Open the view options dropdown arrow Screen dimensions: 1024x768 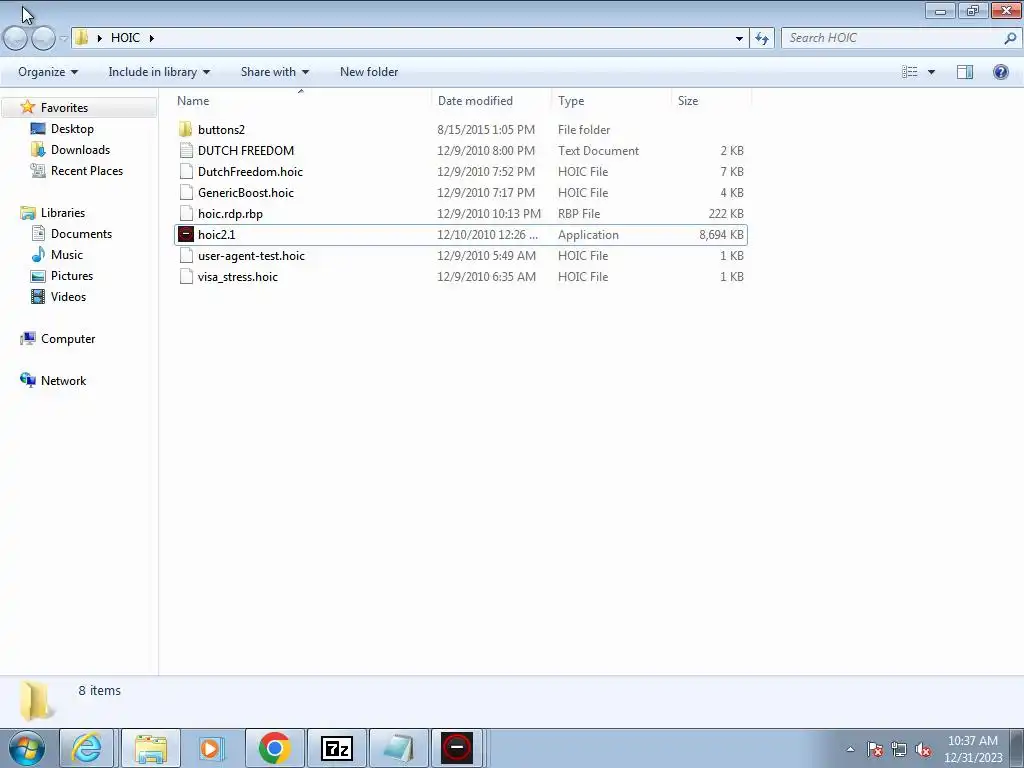pos(931,72)
